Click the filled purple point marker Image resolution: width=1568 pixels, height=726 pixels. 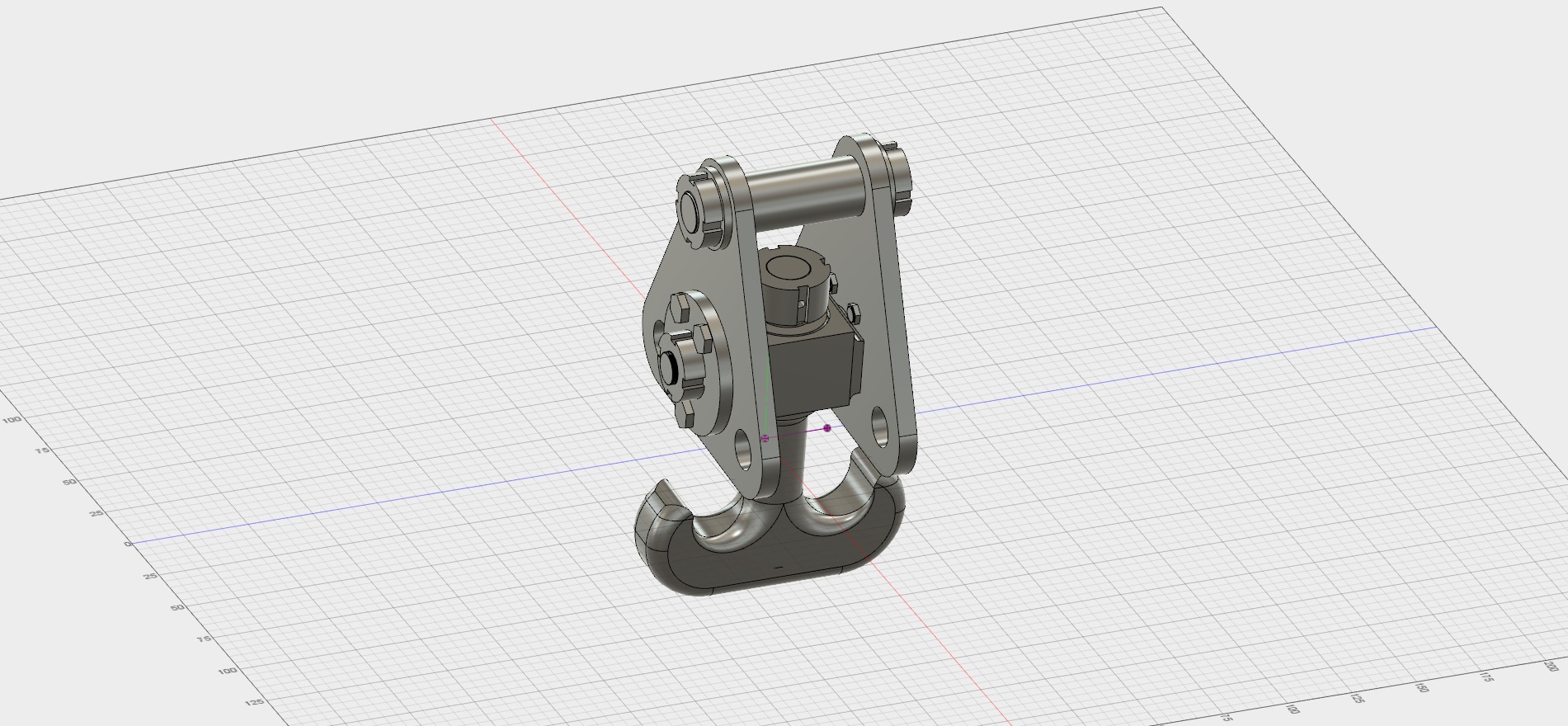[x=827, y=428]
